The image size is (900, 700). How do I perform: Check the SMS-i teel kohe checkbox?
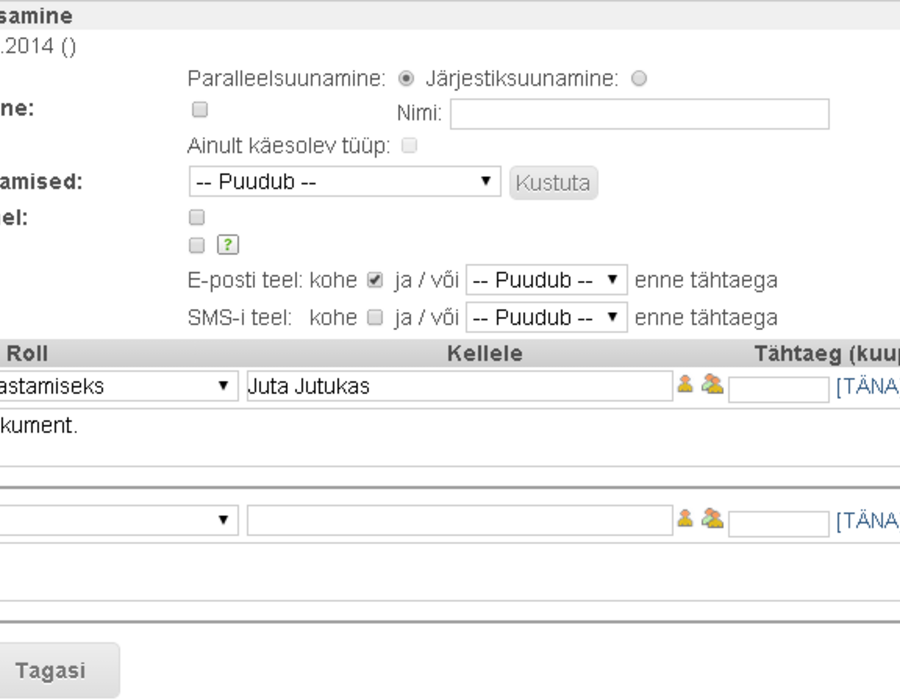pos(375,317)
